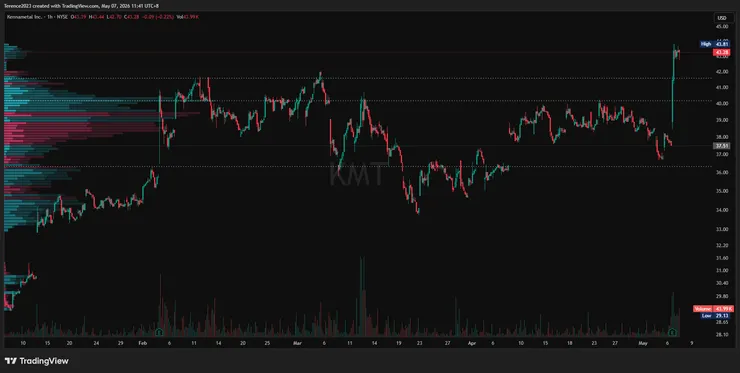Screen dimensions: 740x373
Task: Click the Mar label on time axis
Action: pyautogui.click(x=297, y=343)
